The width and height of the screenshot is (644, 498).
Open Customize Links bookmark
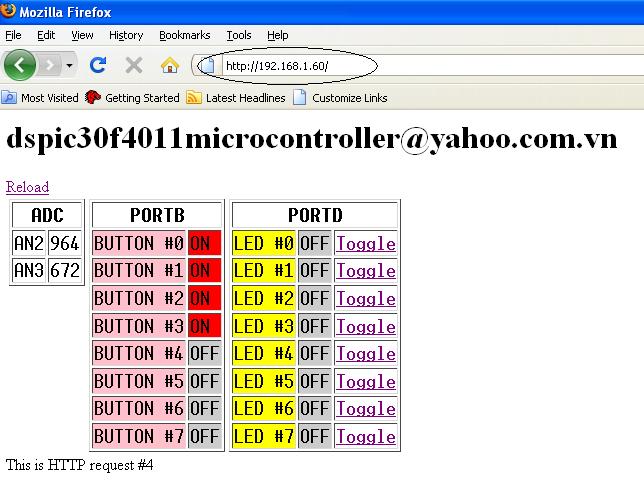pos(340,98)
